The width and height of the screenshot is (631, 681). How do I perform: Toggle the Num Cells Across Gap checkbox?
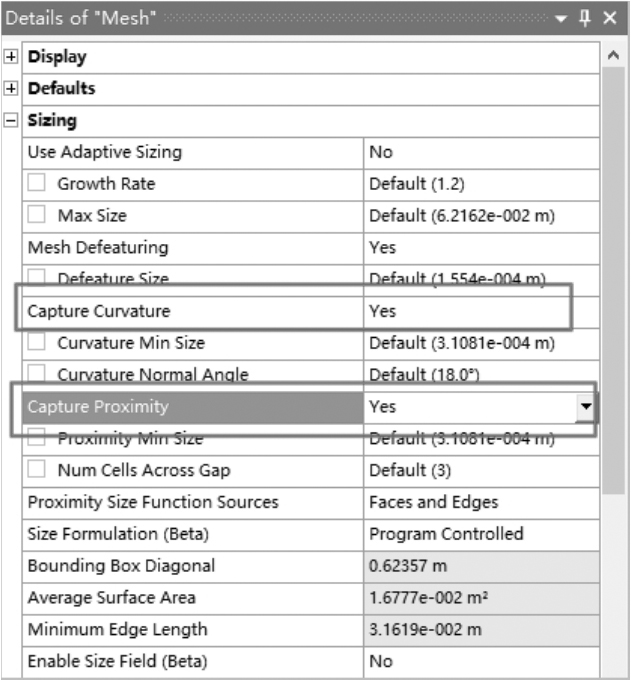click(37, 470)
